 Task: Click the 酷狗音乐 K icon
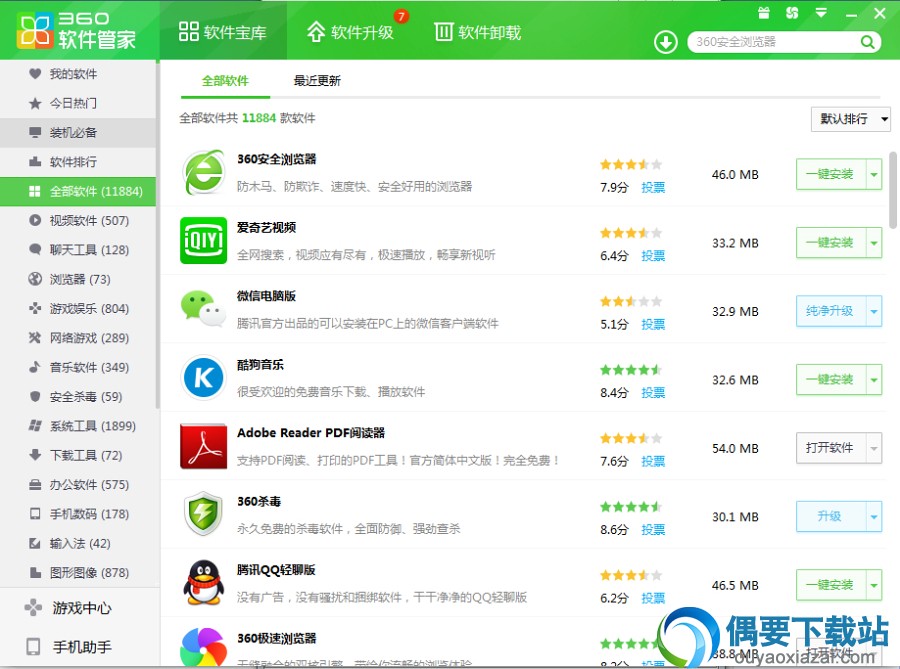point(203,378)
